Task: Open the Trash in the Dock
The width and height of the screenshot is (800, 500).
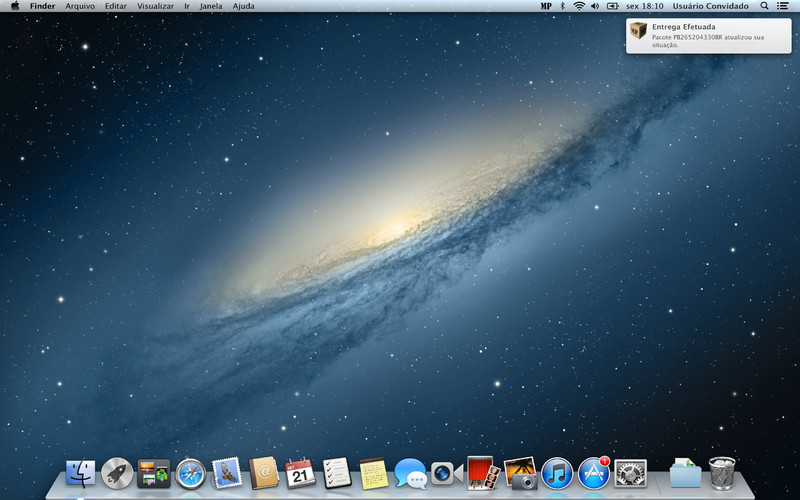Action: click(x=722, y=473)
